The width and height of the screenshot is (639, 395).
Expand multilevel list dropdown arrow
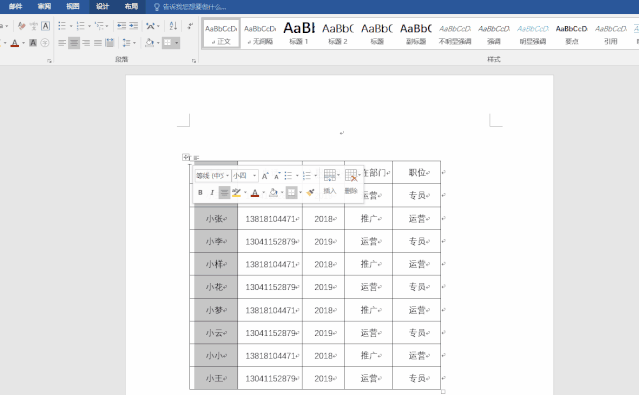(107, 26)
